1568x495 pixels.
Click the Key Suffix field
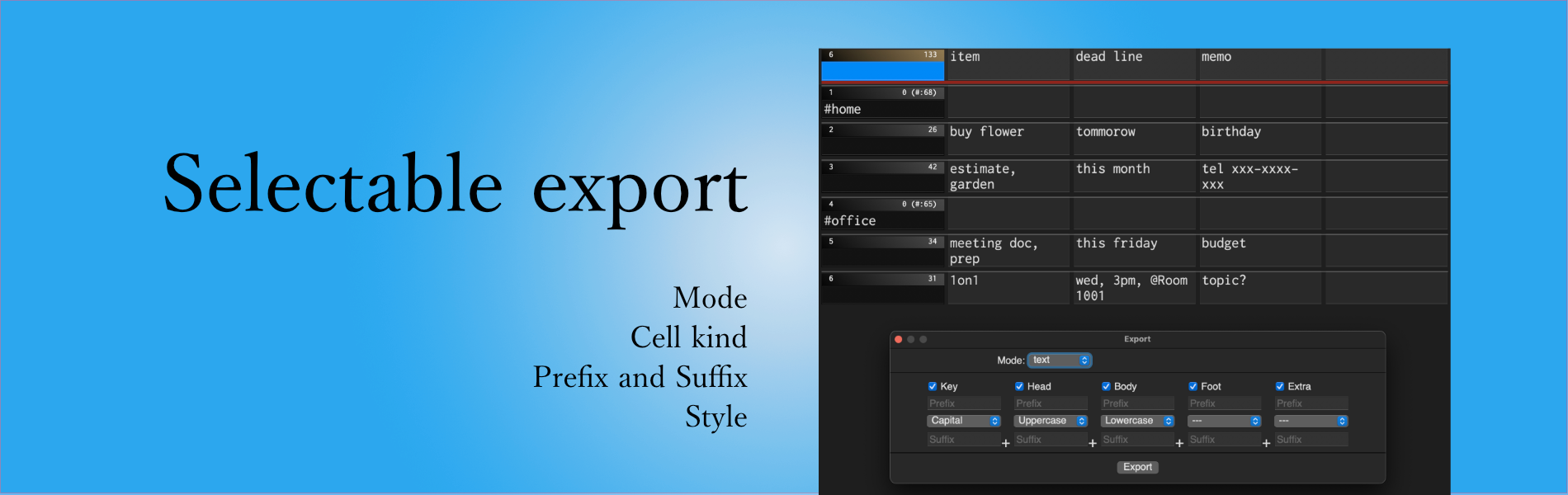coord(964,440)
